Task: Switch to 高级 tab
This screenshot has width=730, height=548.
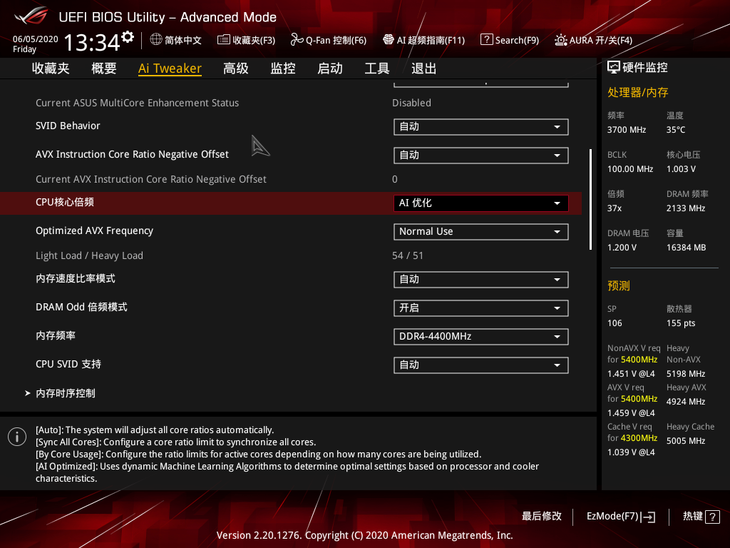Action: pos(236,68)
